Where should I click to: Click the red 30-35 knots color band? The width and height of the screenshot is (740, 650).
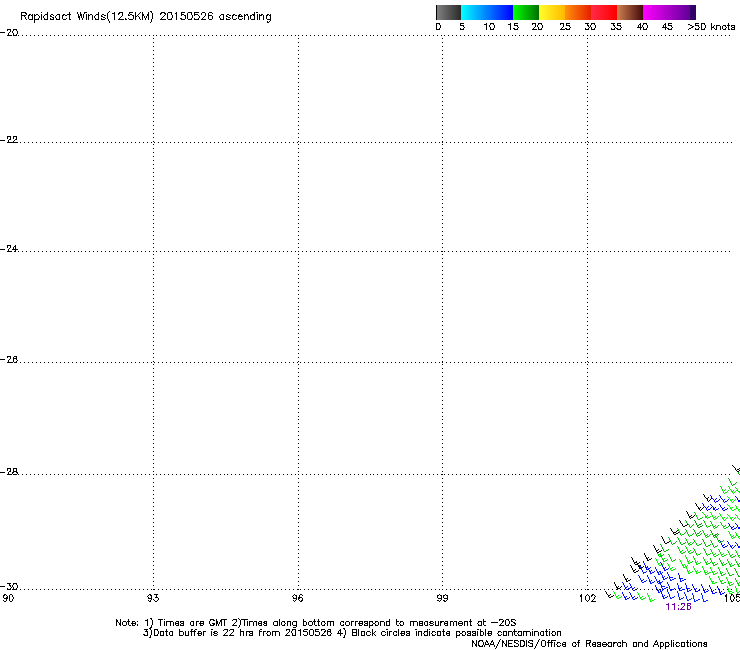point(604,12)
